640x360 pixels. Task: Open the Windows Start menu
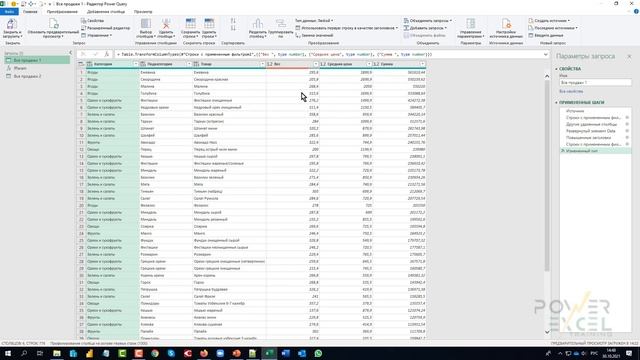pyautogui.click(x=8, y=353)
